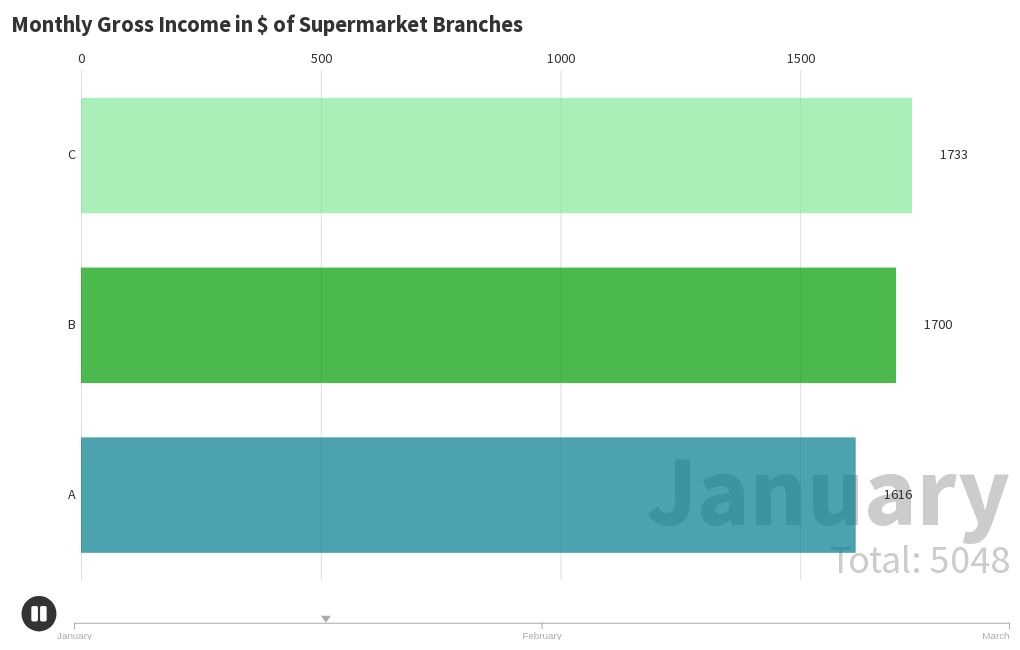Click the teal branch A bar

click(468, 495)
